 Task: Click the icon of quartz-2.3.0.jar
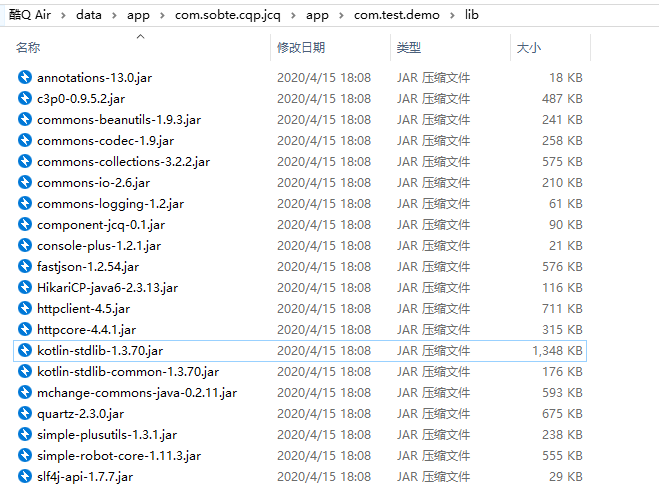pyautogui.click(x=25, y=414)
